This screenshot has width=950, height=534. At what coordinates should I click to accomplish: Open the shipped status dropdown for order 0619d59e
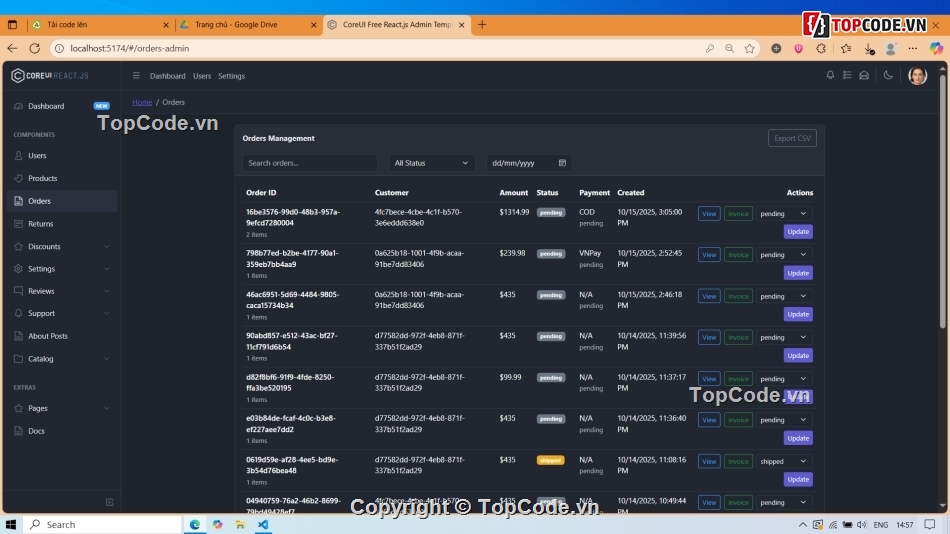(x=783, y=461)
